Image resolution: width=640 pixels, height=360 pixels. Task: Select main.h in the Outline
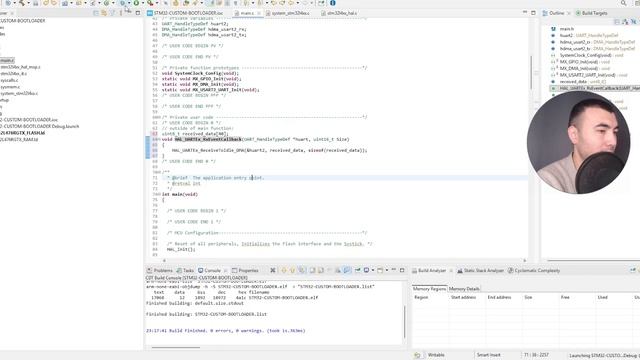[x=567, y=29]
